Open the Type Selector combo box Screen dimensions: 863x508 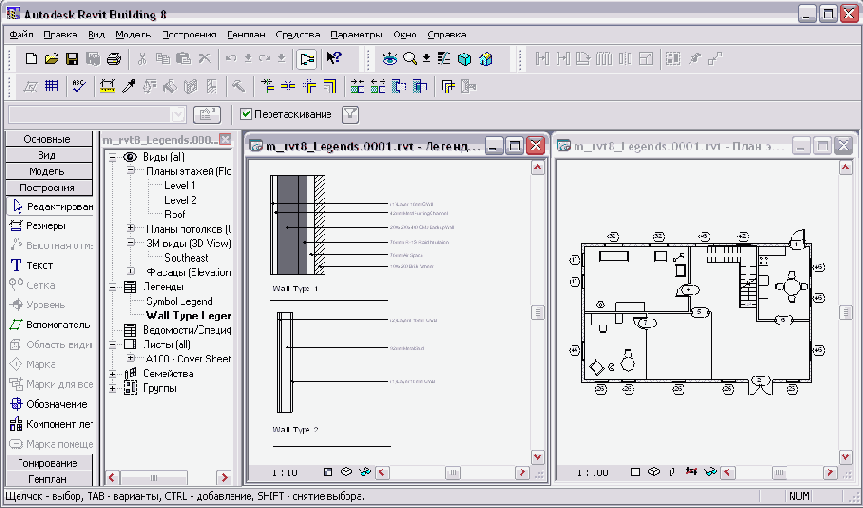click(x=97, y=114)
